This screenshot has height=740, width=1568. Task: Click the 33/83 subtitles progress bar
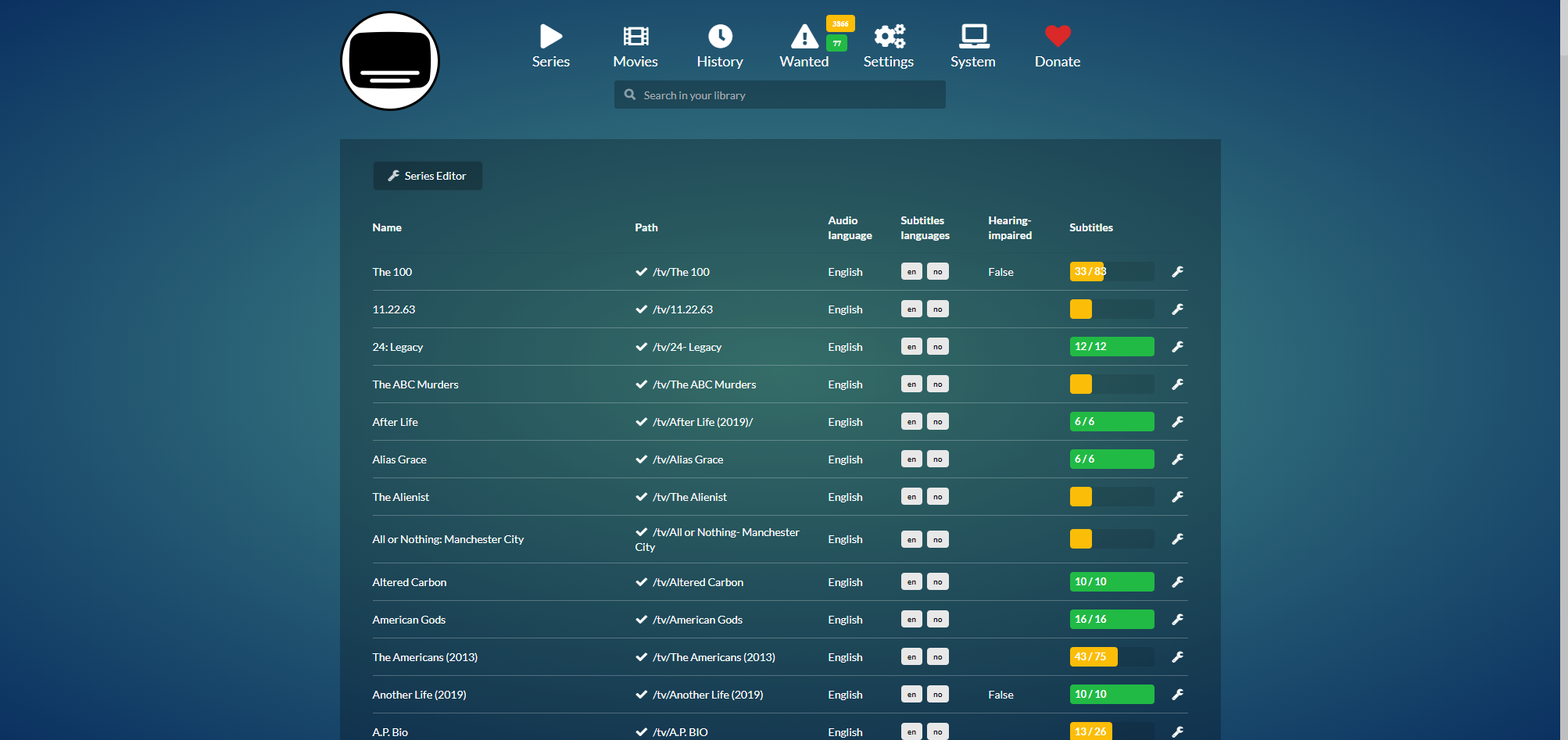[1111, 272]
